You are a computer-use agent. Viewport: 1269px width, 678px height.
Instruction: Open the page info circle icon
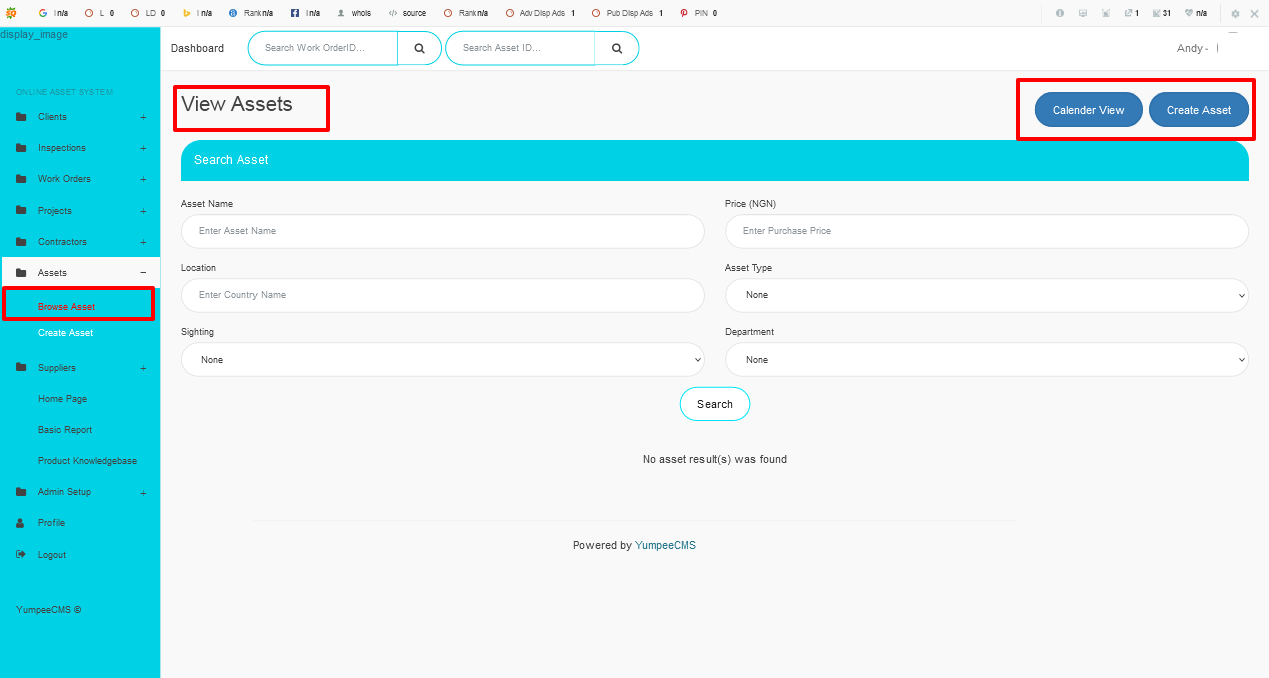tap(1060, 13)
